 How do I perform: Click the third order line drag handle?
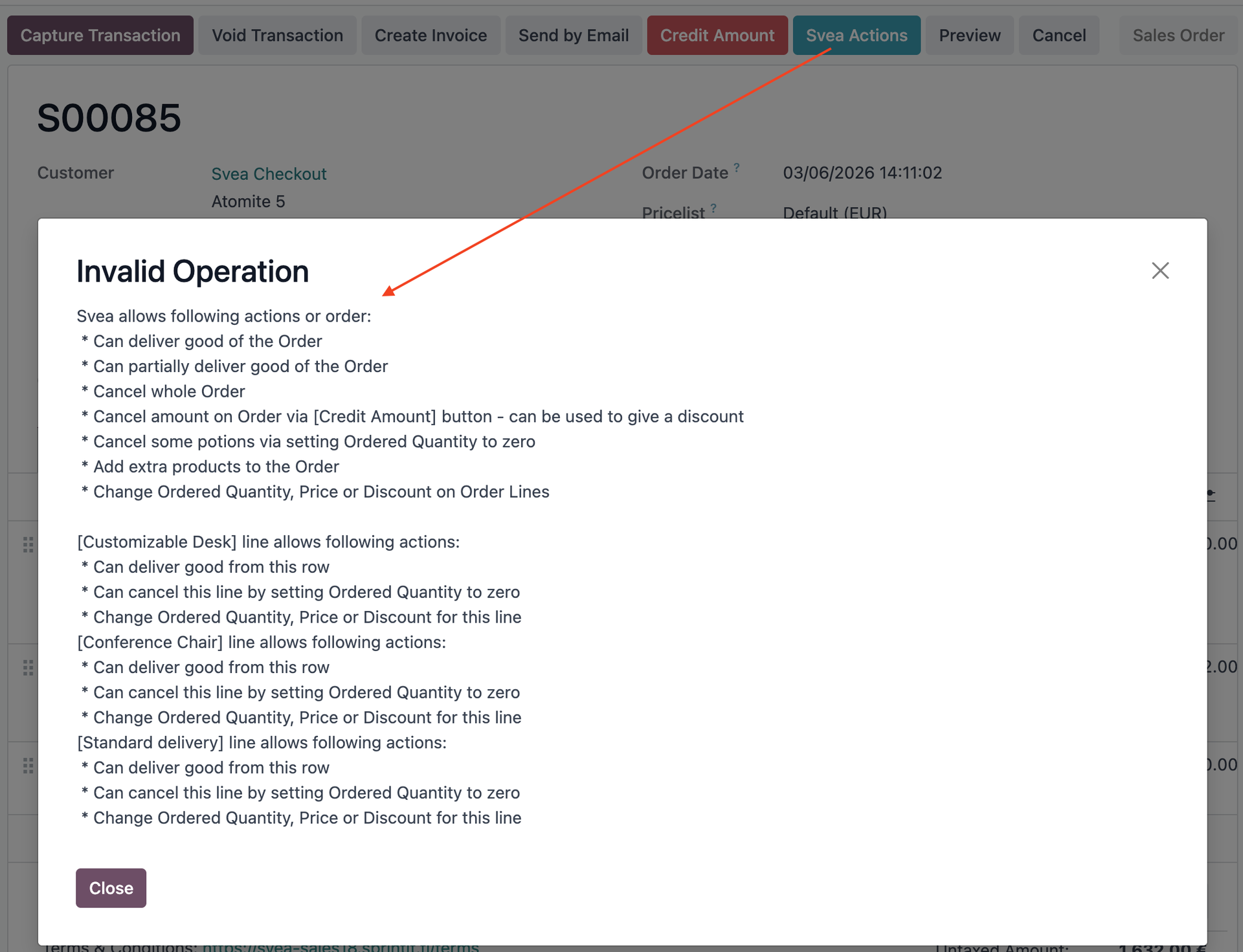coord(28,766)
